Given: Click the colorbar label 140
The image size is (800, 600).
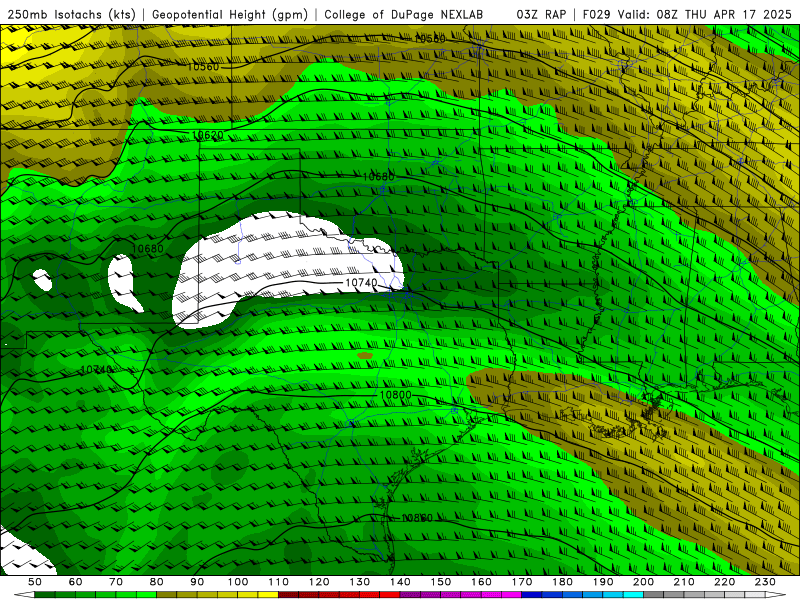Looking at the screenshot, I should [400, 582].
